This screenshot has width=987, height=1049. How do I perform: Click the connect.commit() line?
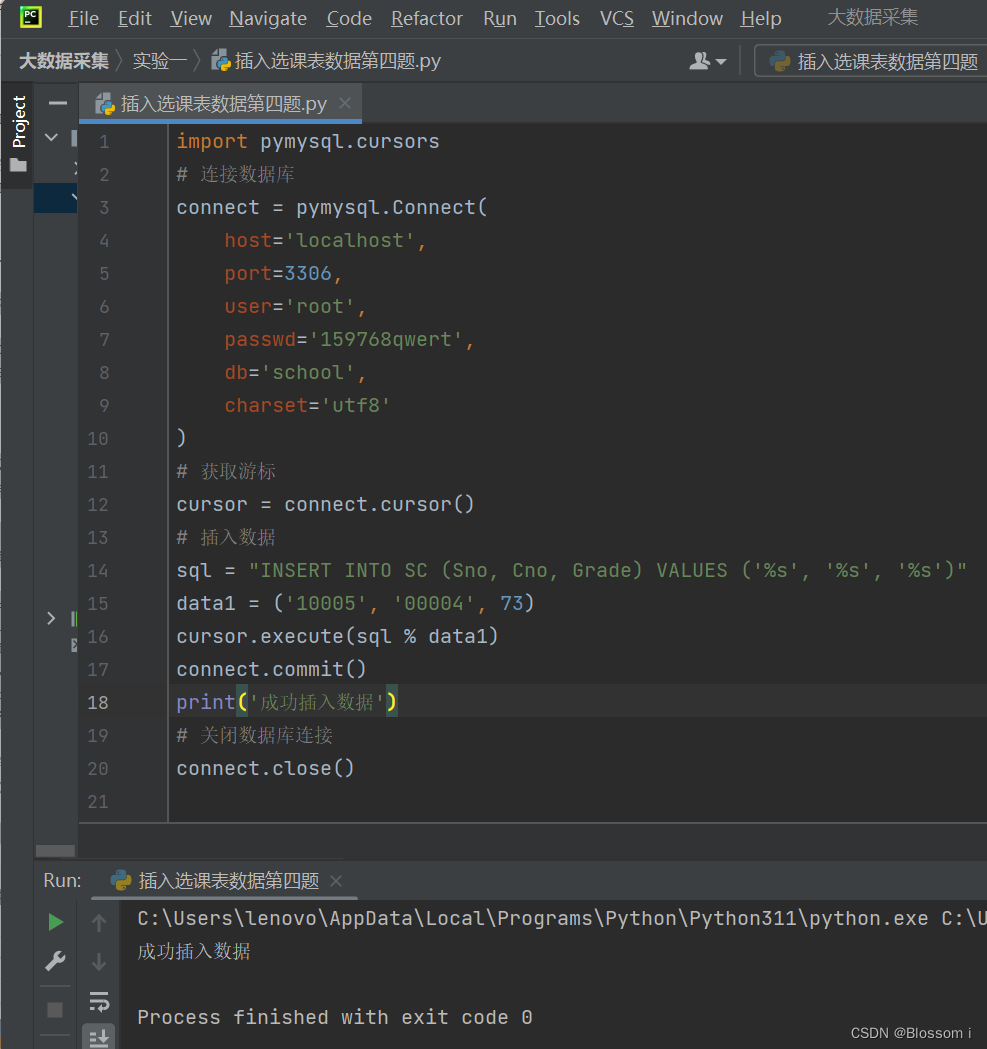[x=271, y=670]
